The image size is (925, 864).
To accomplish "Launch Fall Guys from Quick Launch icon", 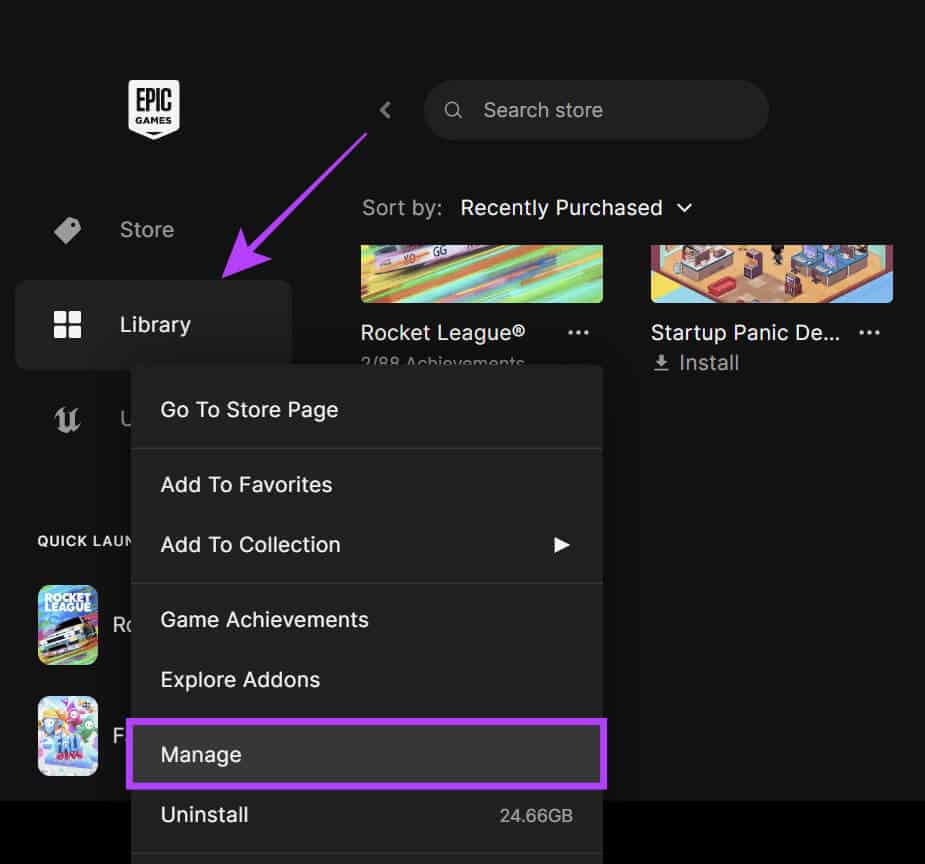I will (x=68, y=736).
